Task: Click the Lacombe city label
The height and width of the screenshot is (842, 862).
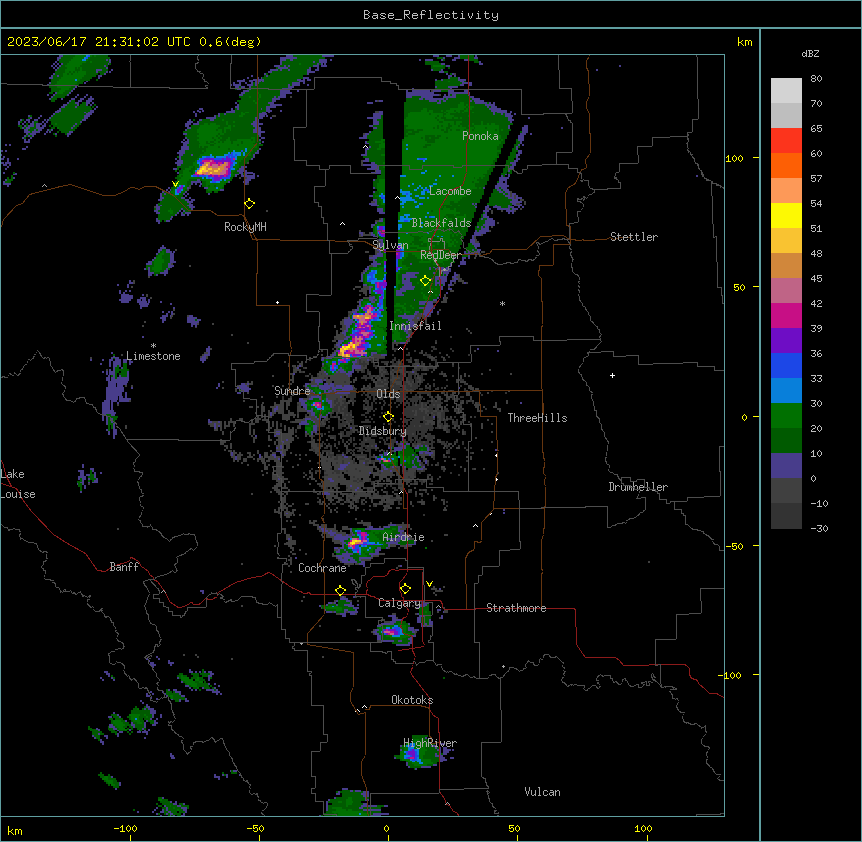Action: pos(450,191)
